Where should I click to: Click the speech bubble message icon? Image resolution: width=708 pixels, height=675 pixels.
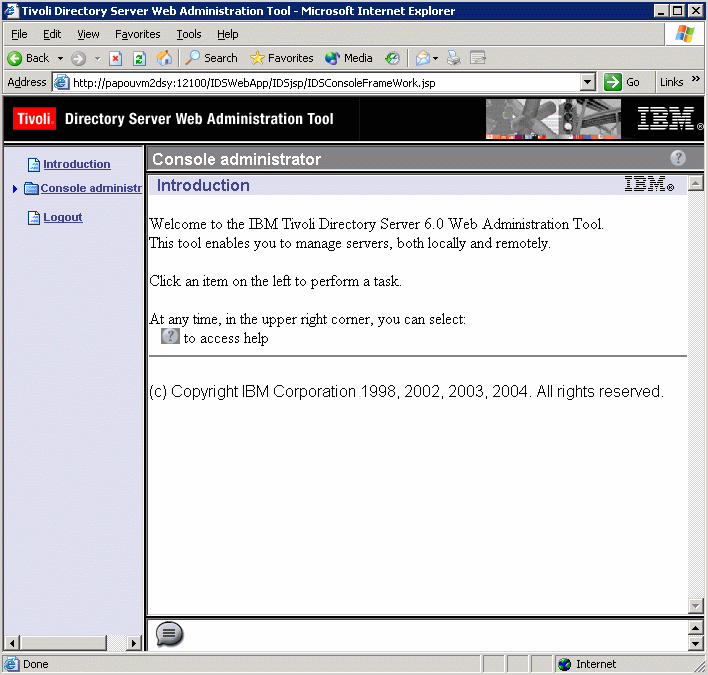[169, 634]
